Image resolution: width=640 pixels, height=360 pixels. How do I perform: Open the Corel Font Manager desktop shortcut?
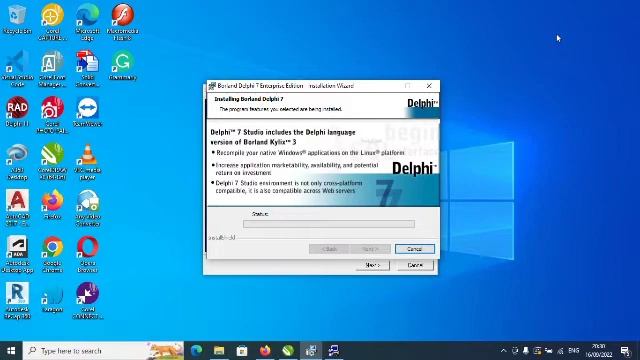tap(52, 68)
